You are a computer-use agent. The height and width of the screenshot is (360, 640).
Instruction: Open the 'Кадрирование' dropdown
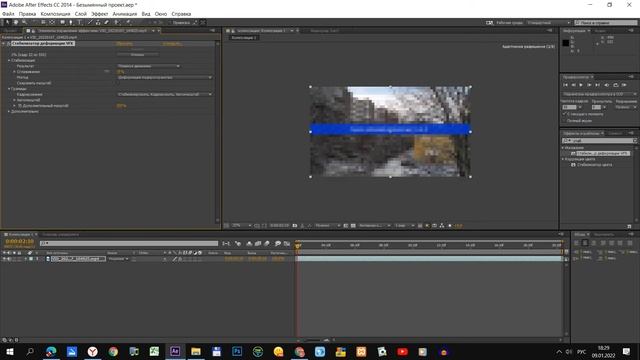pos(165,94)
